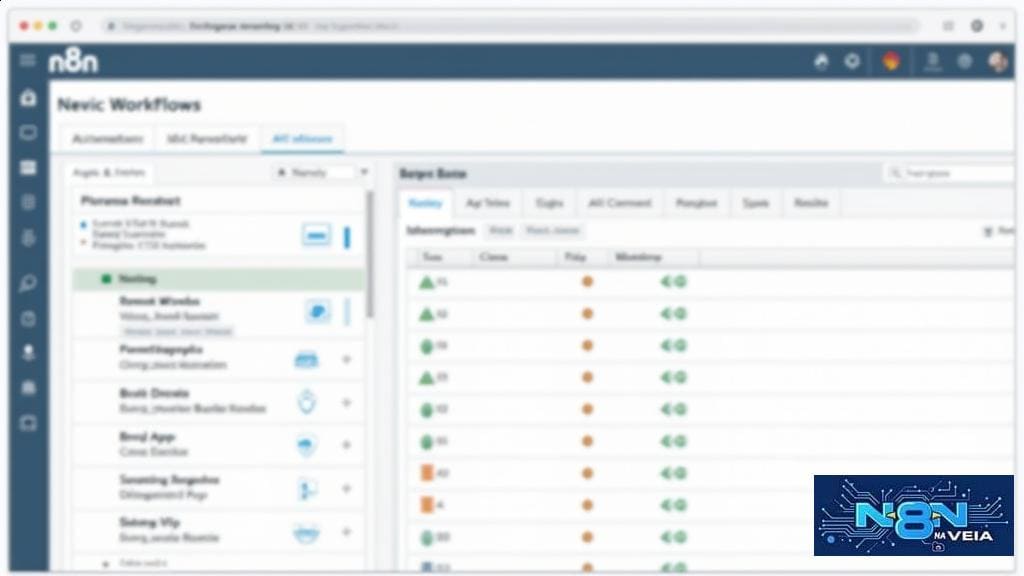Image resolution: width=1024 pixels, height=576 pixels.
Task: Toggle the green switch in the fourth table row
Action: pos(674,377)
